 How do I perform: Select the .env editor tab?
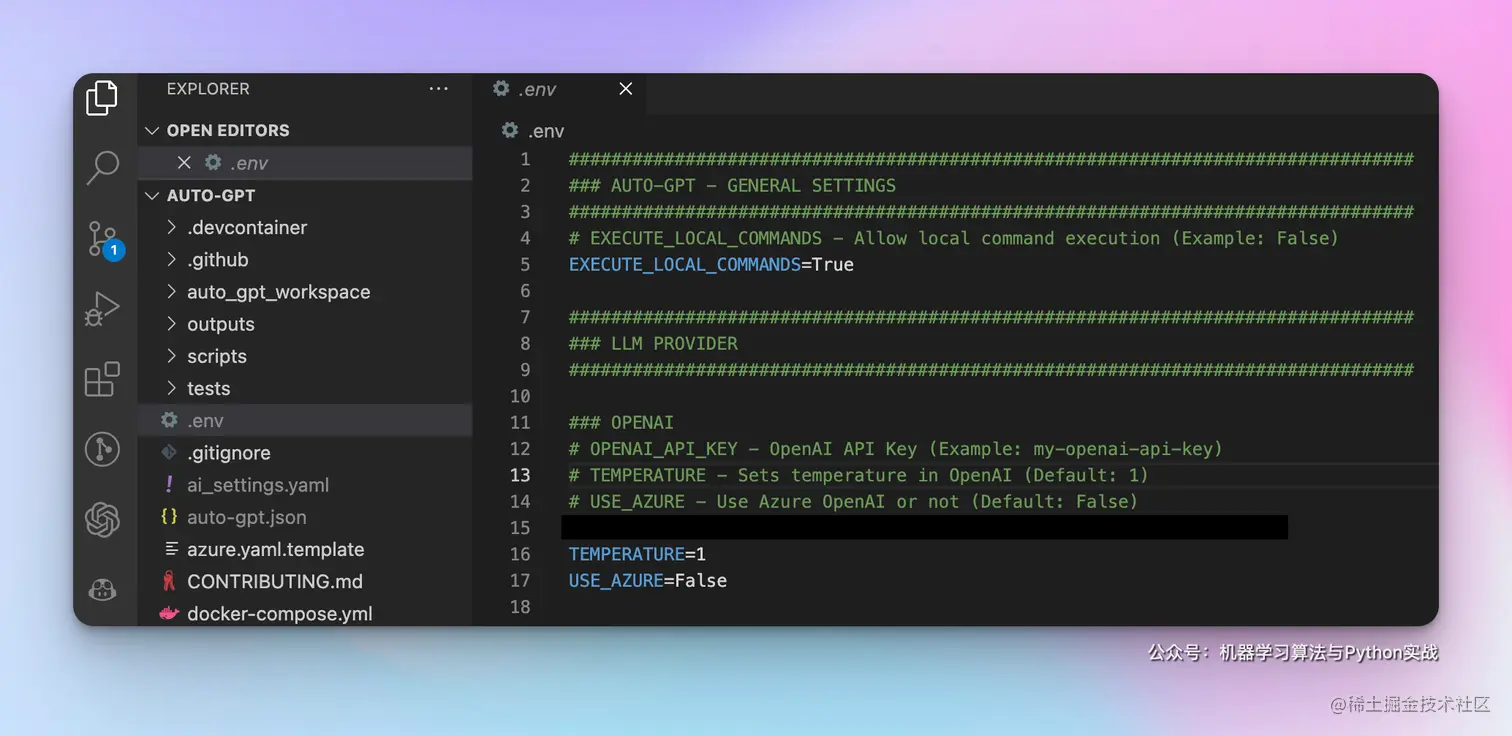coord(561,89)
